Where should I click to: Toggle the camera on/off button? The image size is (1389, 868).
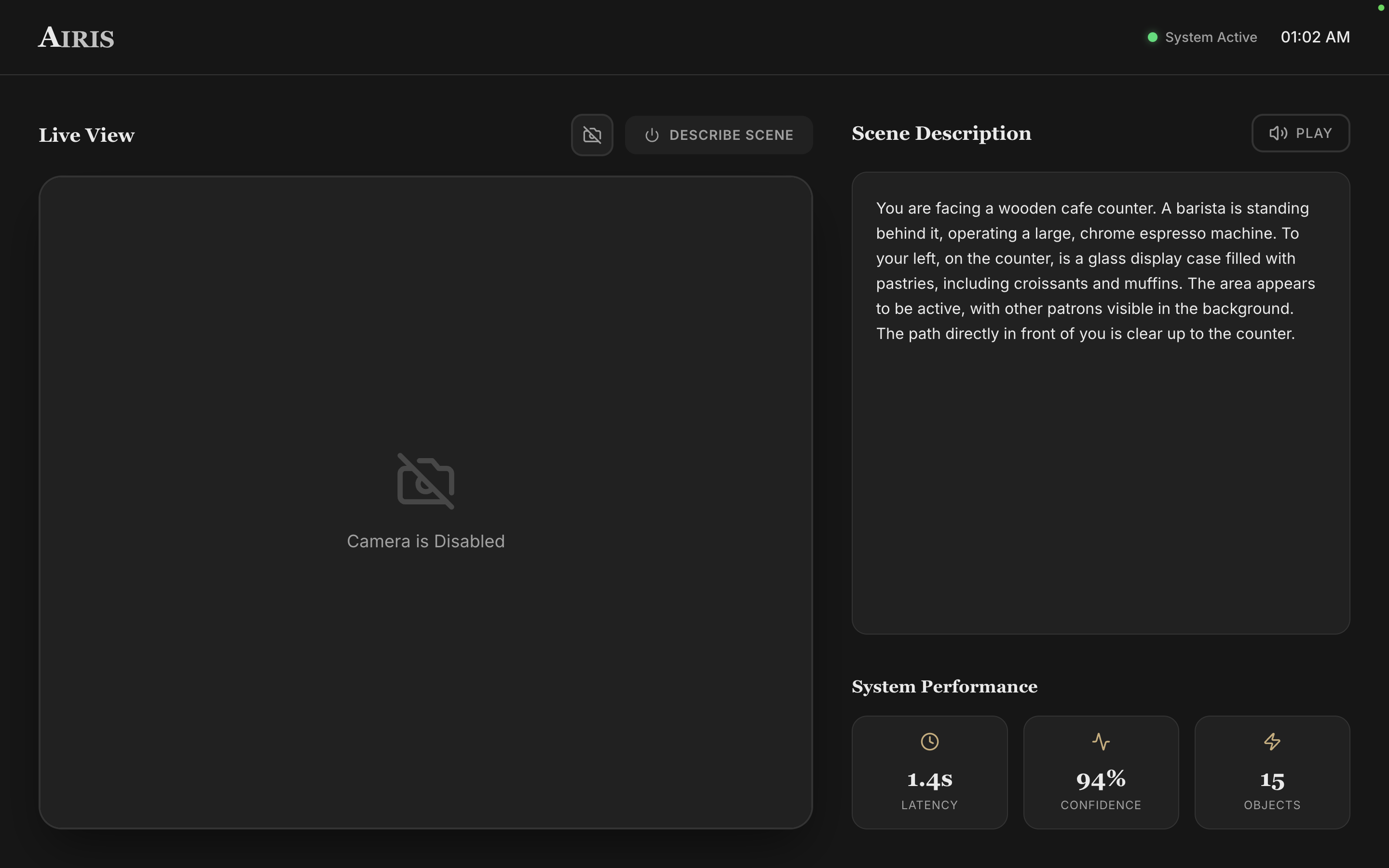[592, 135]
